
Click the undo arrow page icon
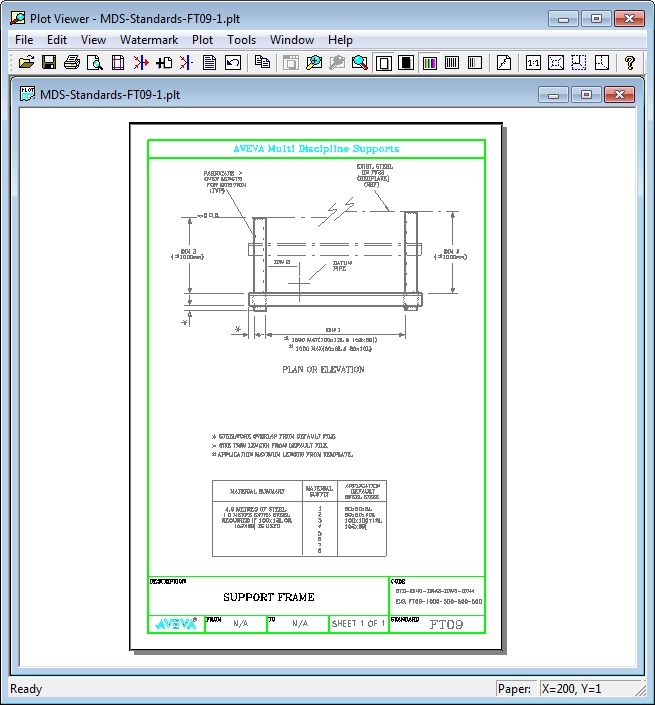pyautogui.click(x=233, y=62)
